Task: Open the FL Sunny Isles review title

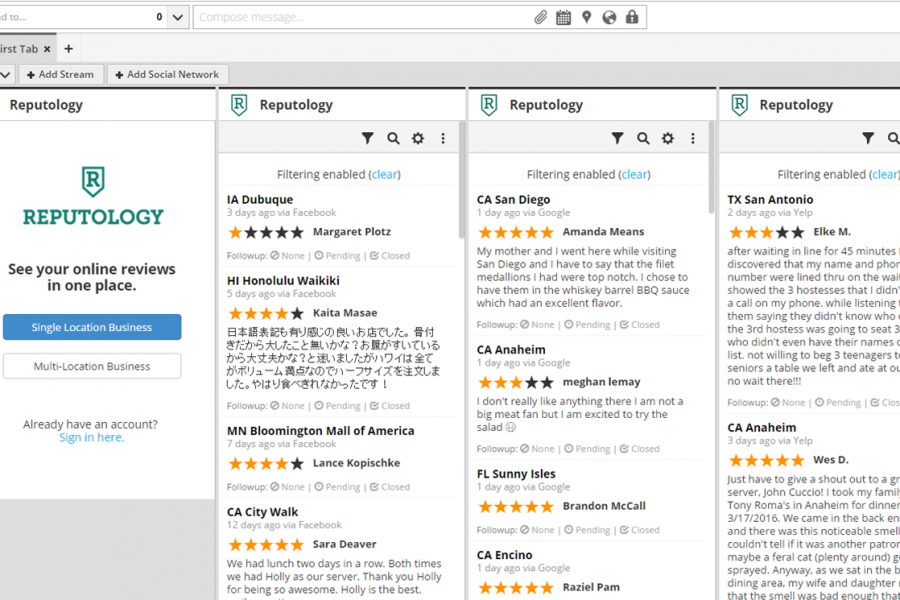Action: 515,474
